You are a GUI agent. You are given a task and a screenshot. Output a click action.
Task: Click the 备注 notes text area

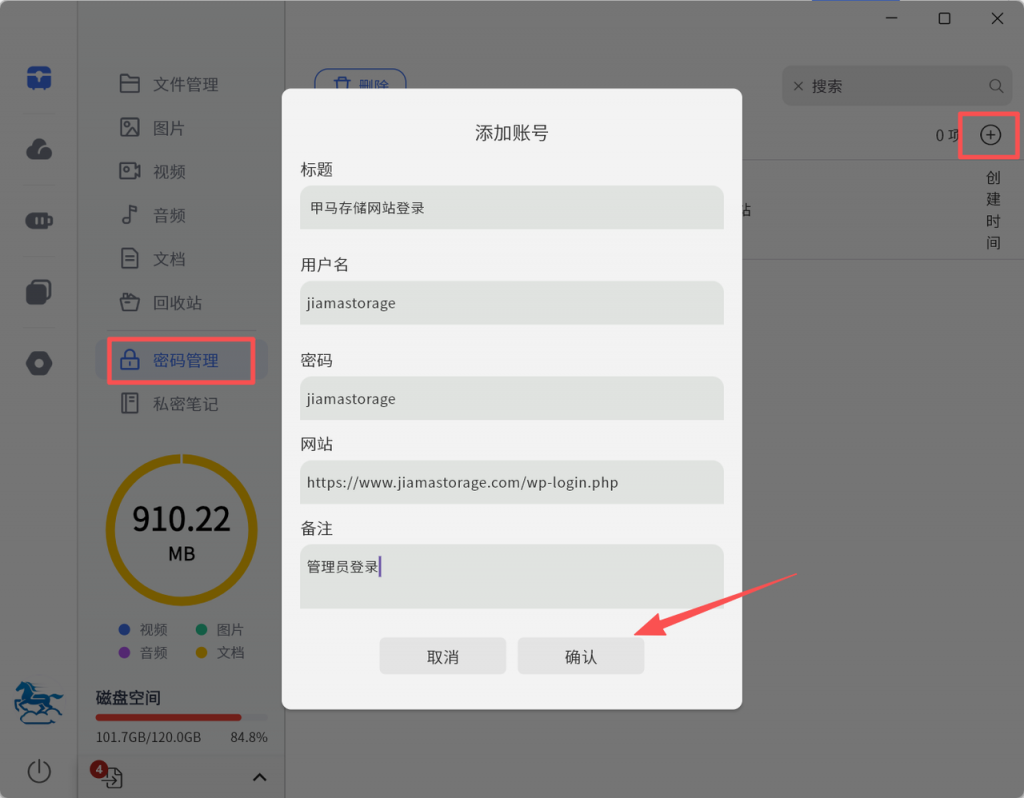coord(511,576)
